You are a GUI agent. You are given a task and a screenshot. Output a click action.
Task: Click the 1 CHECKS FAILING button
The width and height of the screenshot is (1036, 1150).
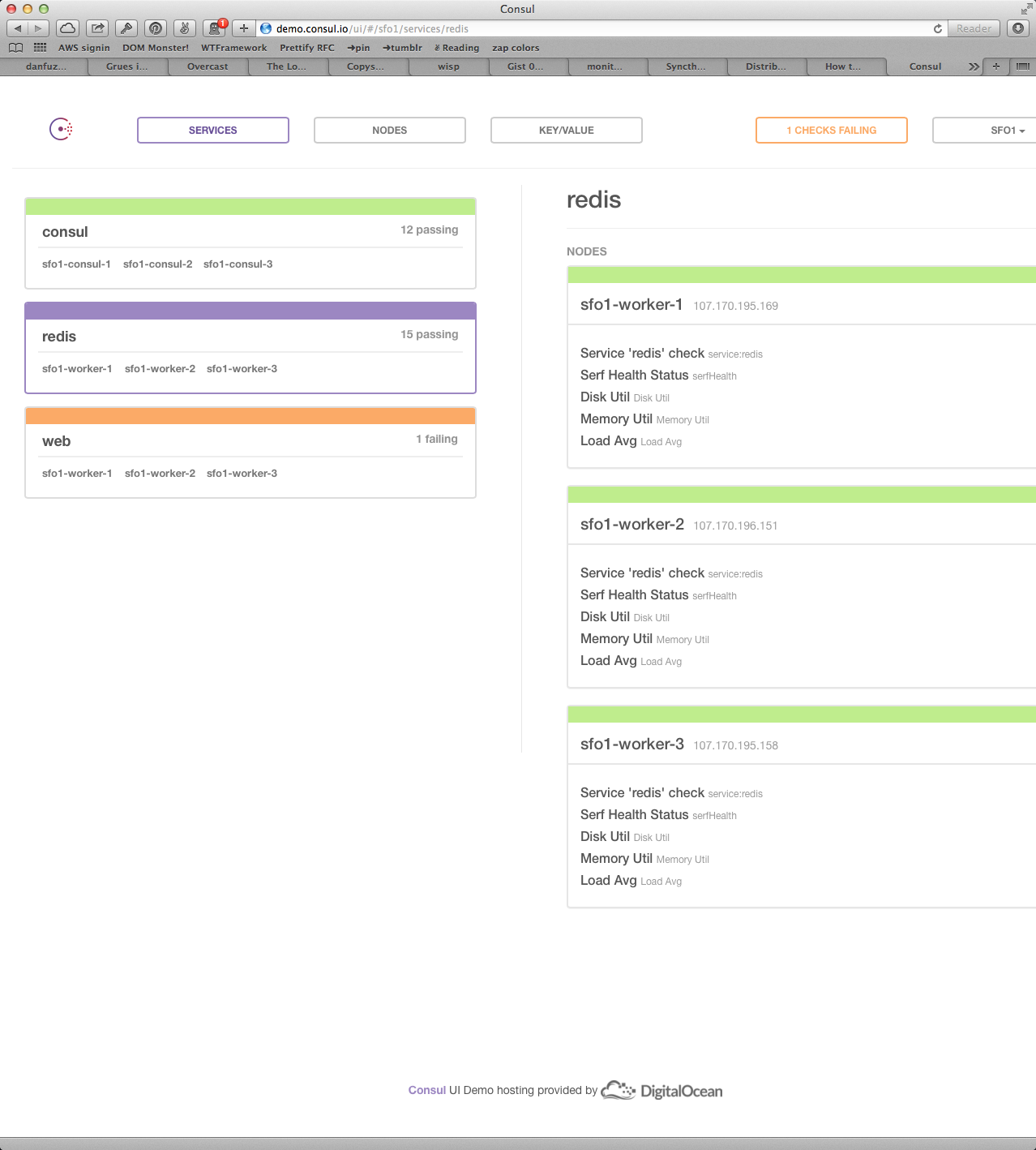point(831,131)
